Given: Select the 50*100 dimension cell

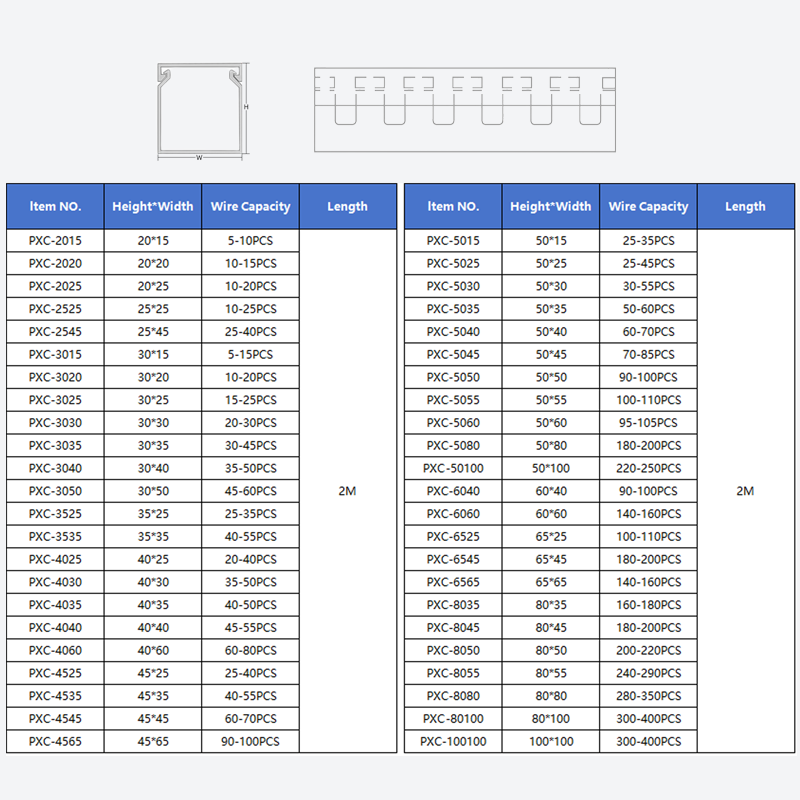Looking at the screenshot, I should (x=550, y=468).
